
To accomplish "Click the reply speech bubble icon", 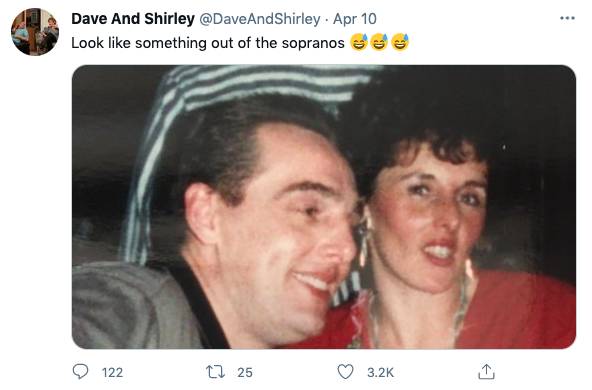I will click(80, 372).
